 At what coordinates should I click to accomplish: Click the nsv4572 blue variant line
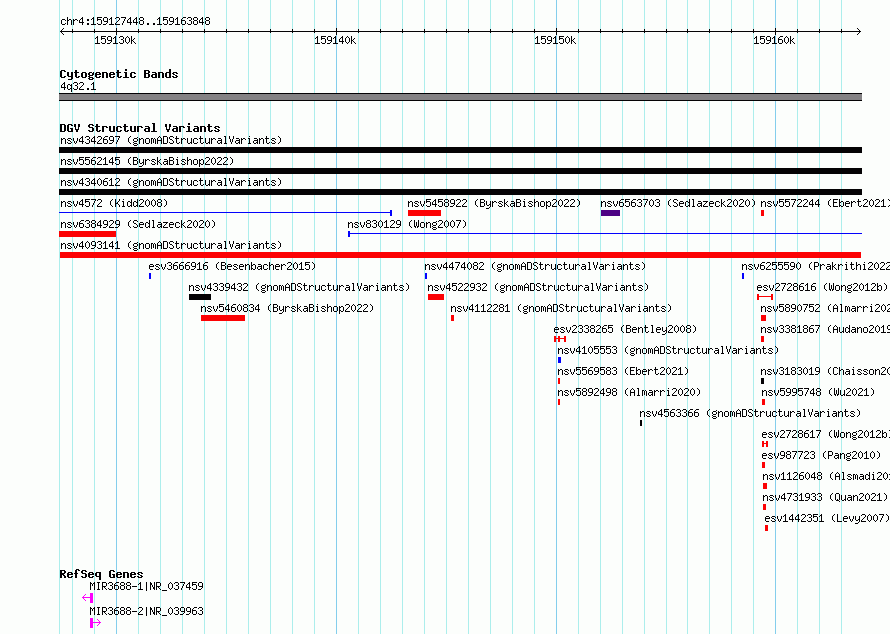[x=225, y=213]
